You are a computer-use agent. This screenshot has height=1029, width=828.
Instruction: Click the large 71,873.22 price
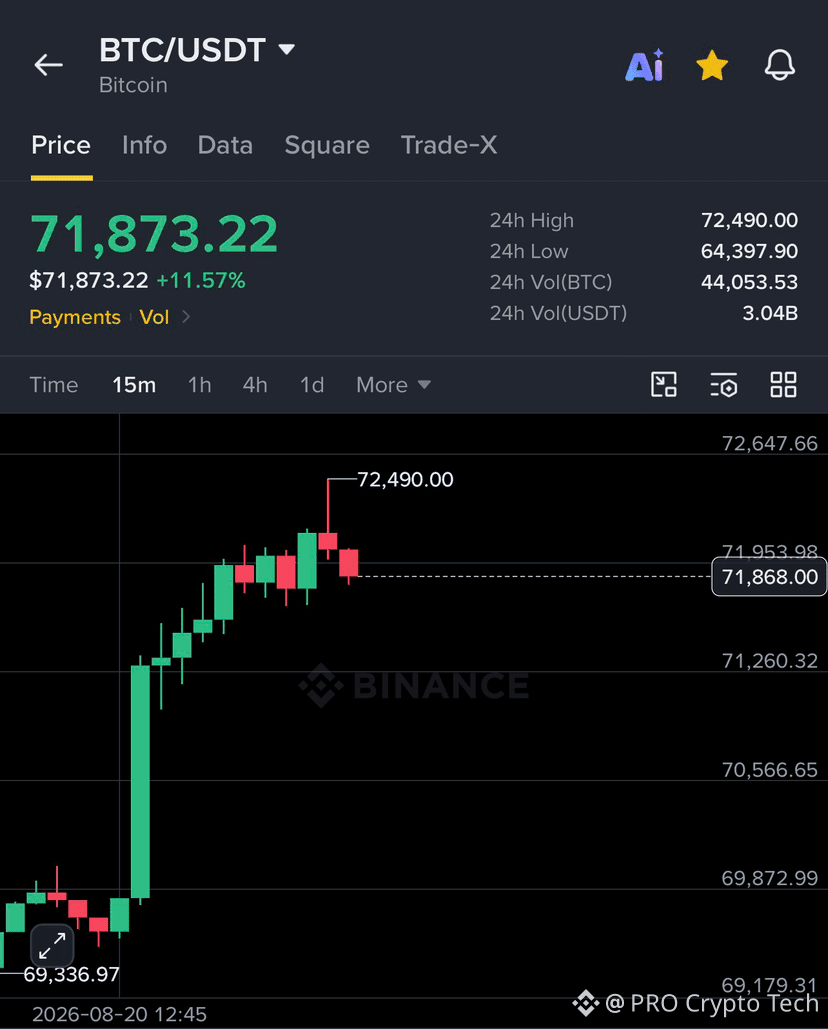click(154, 234)
